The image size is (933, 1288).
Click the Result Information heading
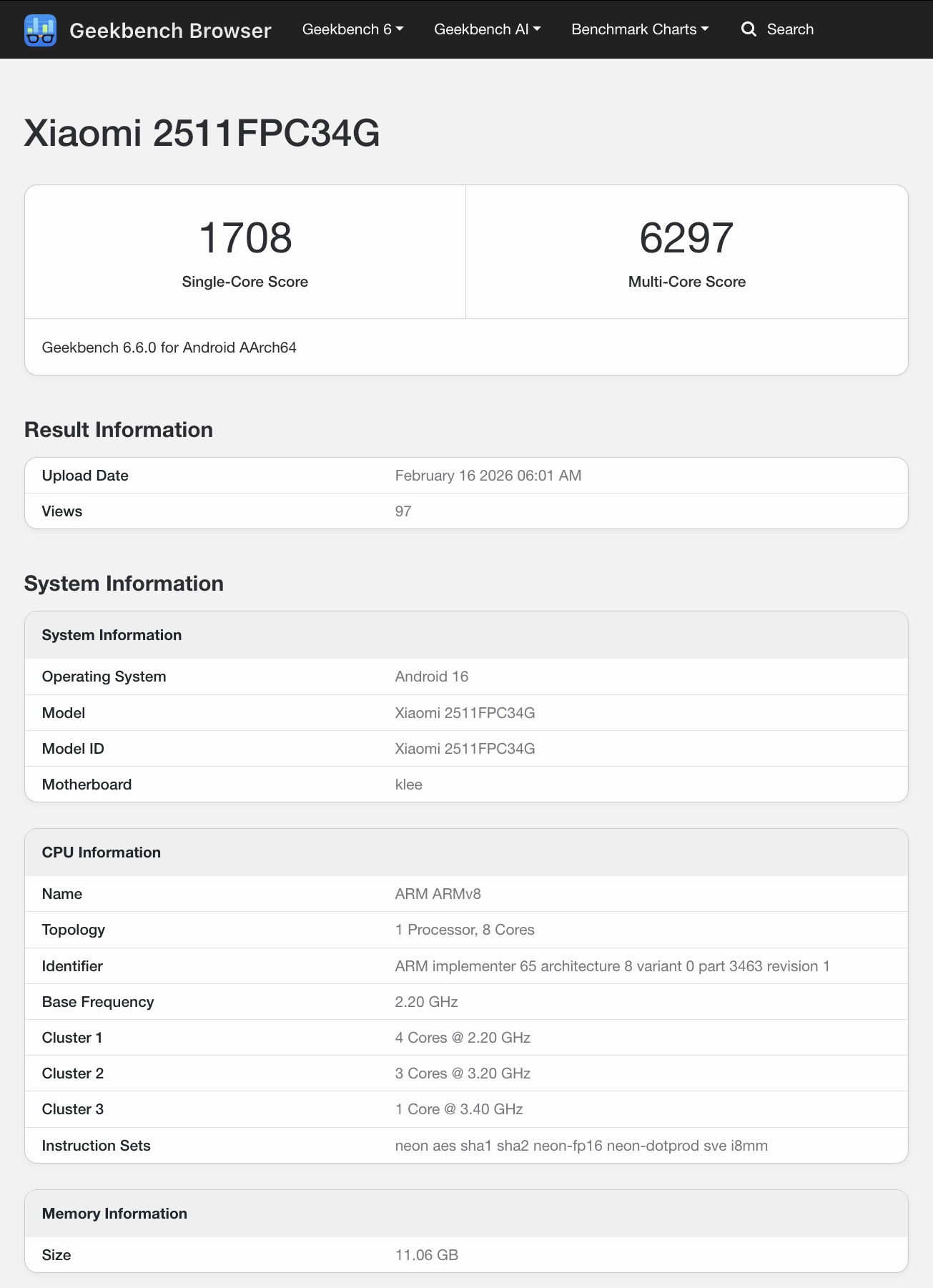(119, 430)
